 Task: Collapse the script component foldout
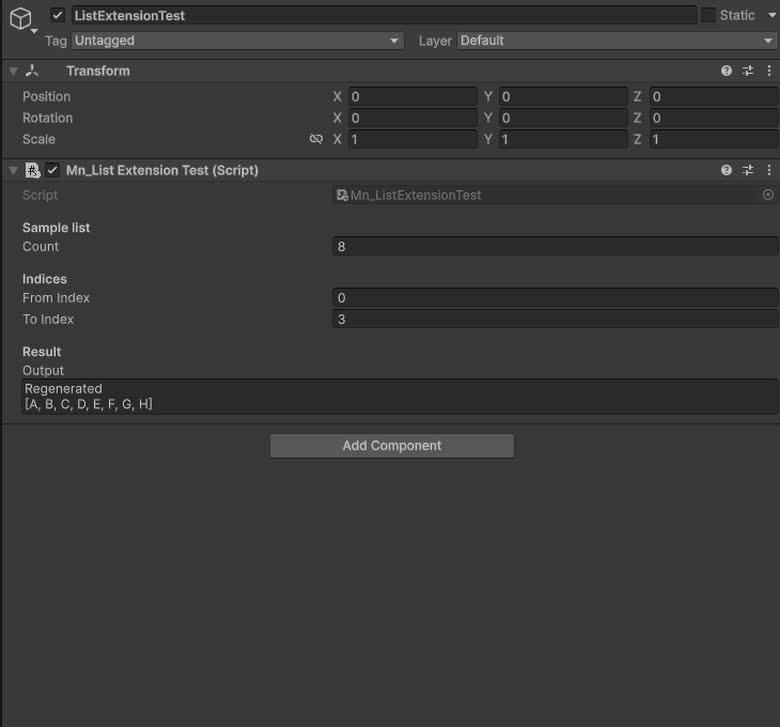13,171
